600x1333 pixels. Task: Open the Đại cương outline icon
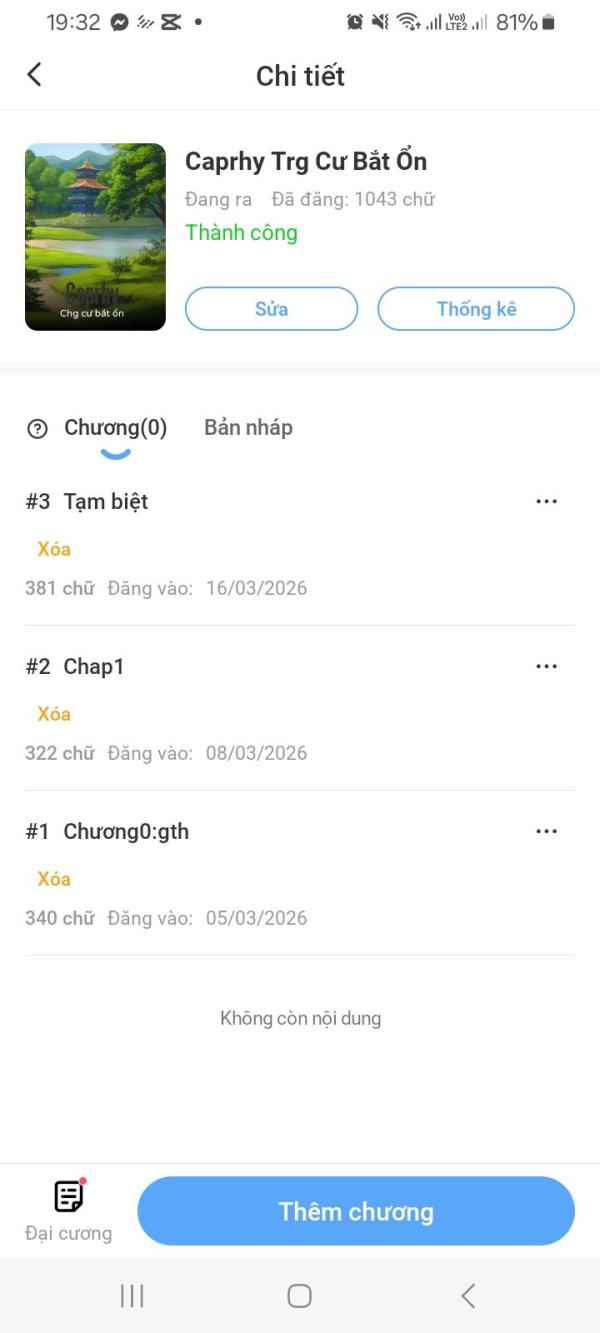(68, 1197)
